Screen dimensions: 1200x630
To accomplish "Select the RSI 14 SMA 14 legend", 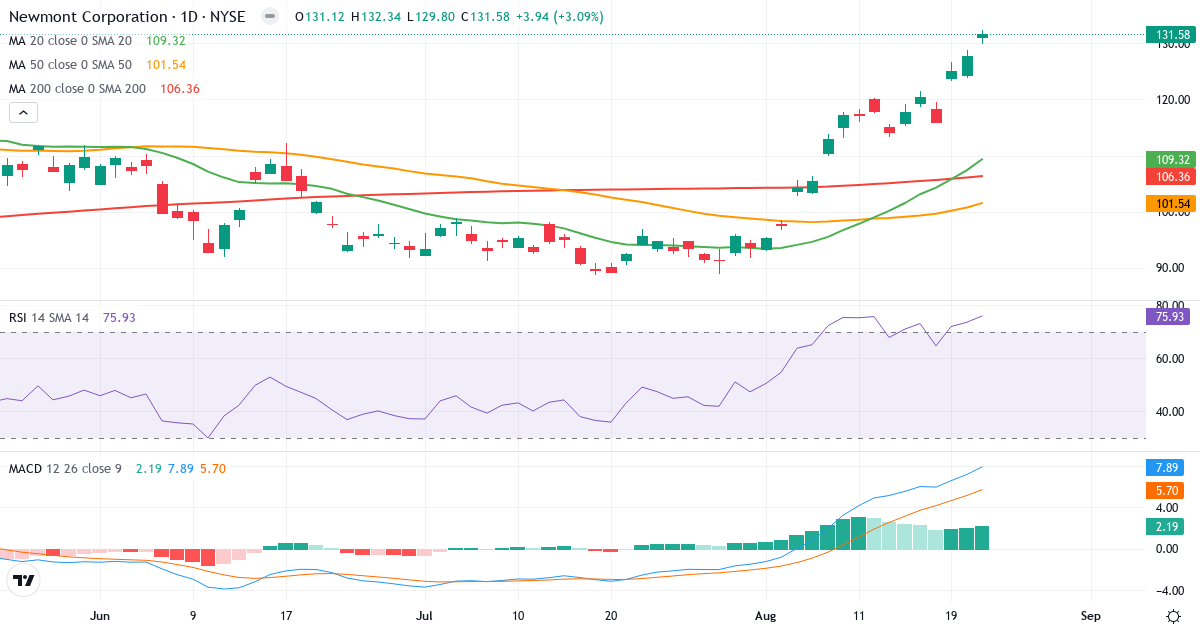I will [49, 317].
